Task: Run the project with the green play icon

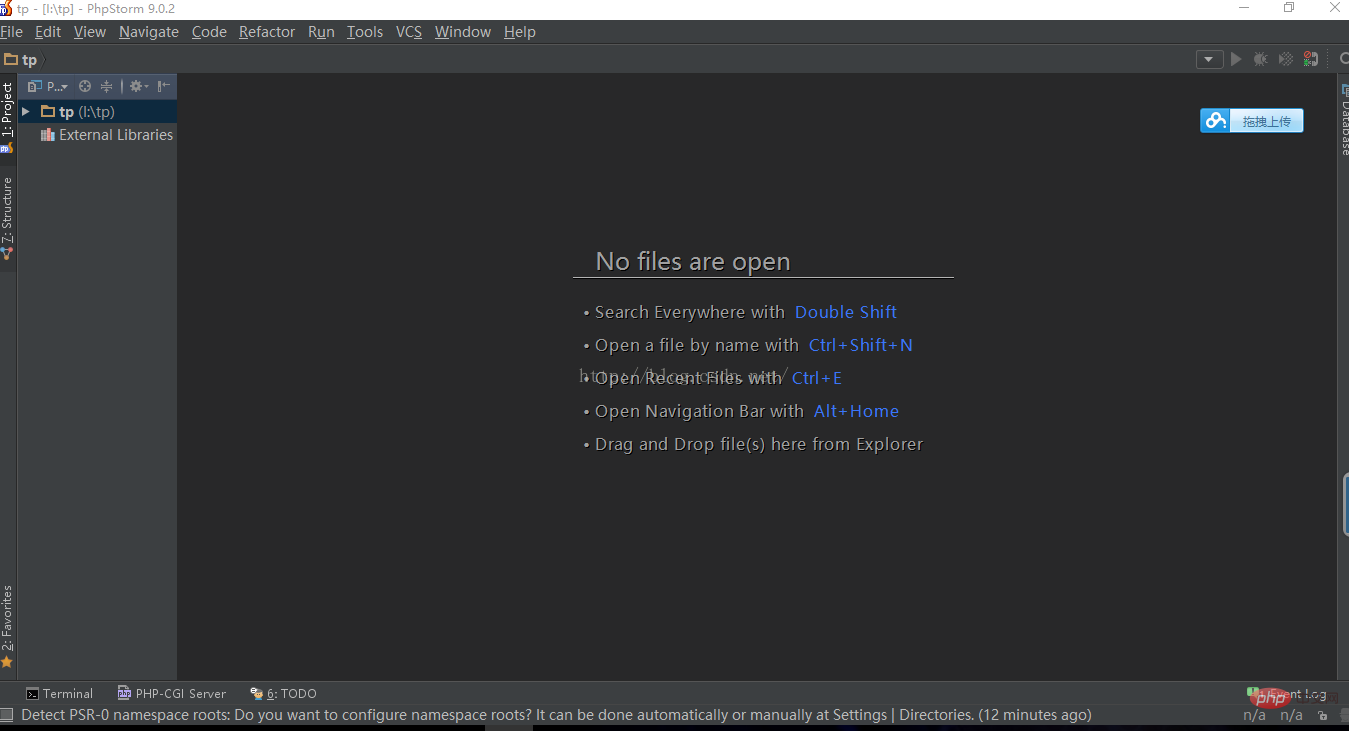Action: (x=1235, y=59)
